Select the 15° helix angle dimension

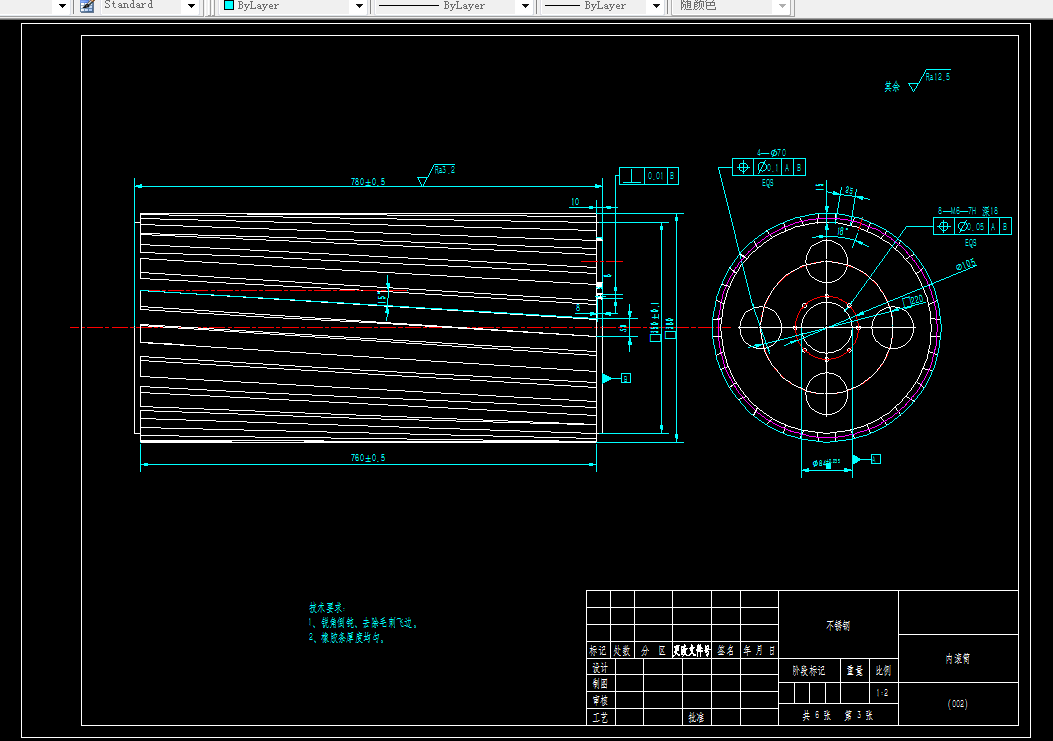tap(383, 298)
